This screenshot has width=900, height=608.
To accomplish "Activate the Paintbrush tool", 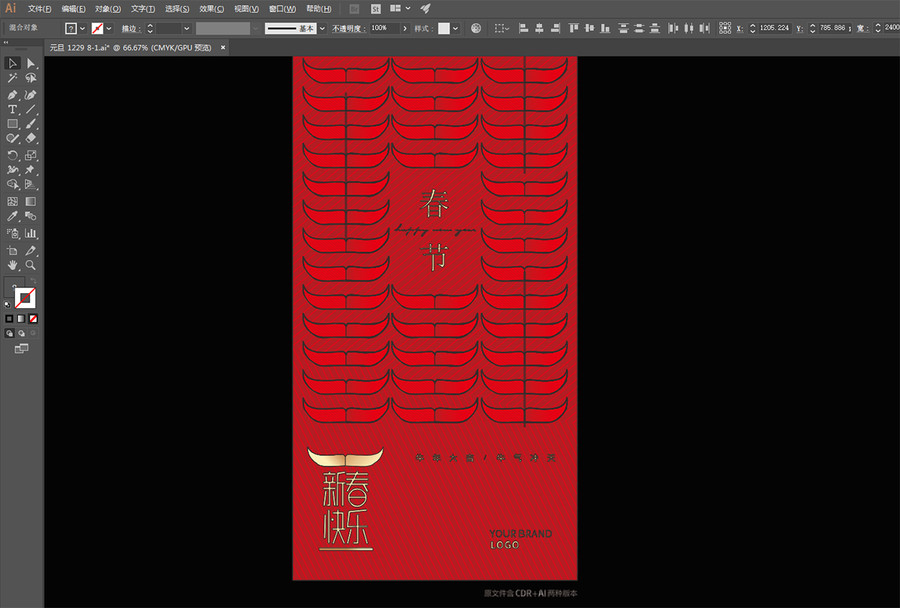I will pyautogui.click(x=31, y=123).
